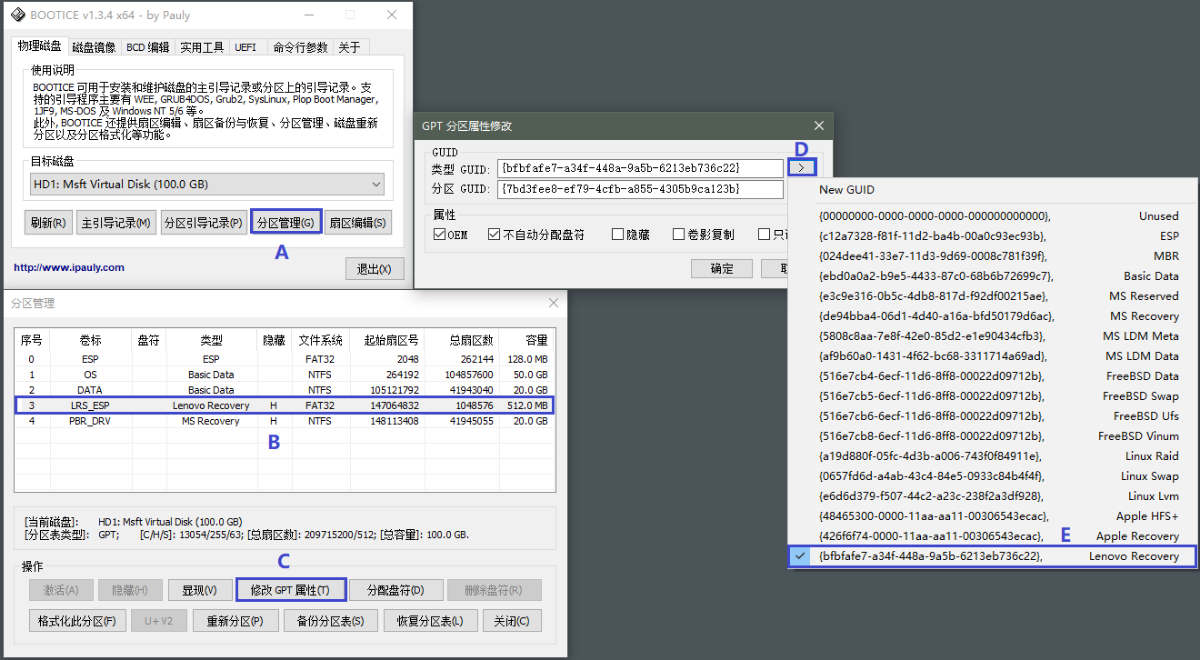Show the 关于 tab

coord(350,47)
